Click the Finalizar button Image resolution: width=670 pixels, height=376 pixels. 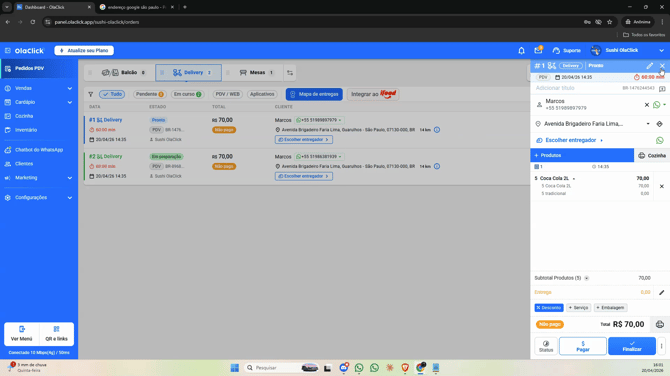coord(632,346)
